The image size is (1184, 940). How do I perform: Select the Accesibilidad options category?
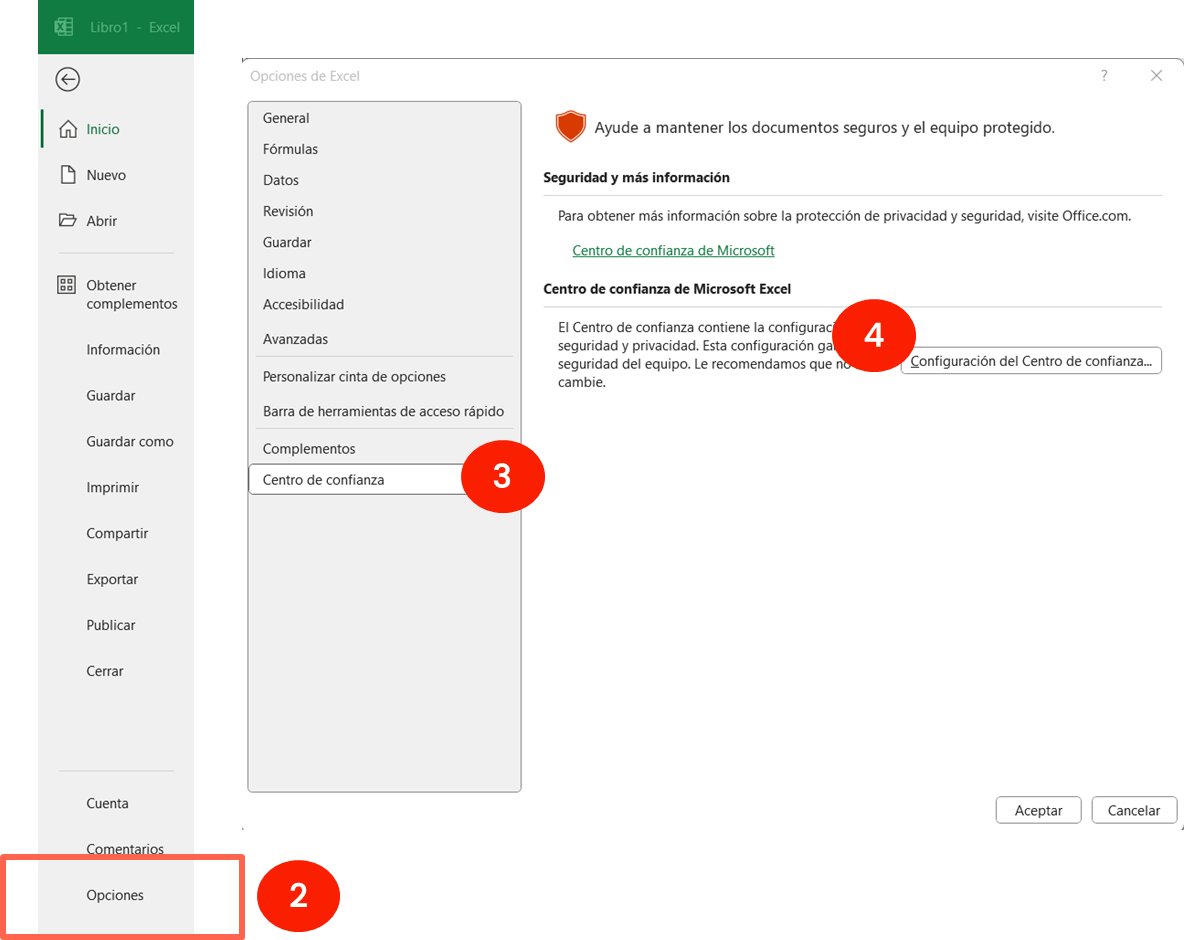point(384,304)
